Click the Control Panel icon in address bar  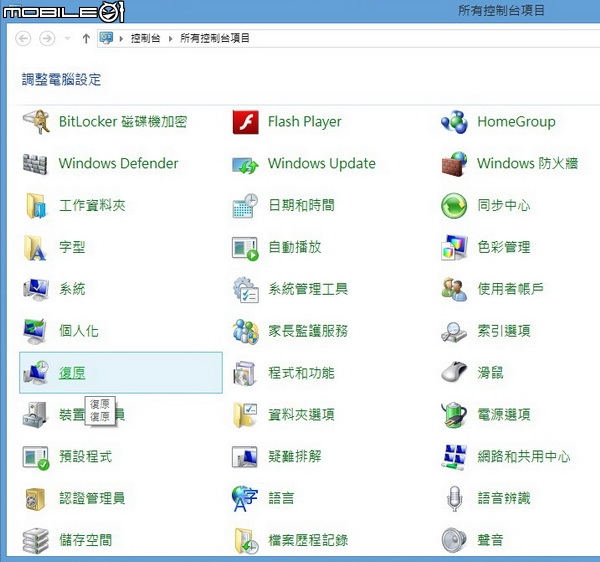pyautogui.click(x=106, y=38)
